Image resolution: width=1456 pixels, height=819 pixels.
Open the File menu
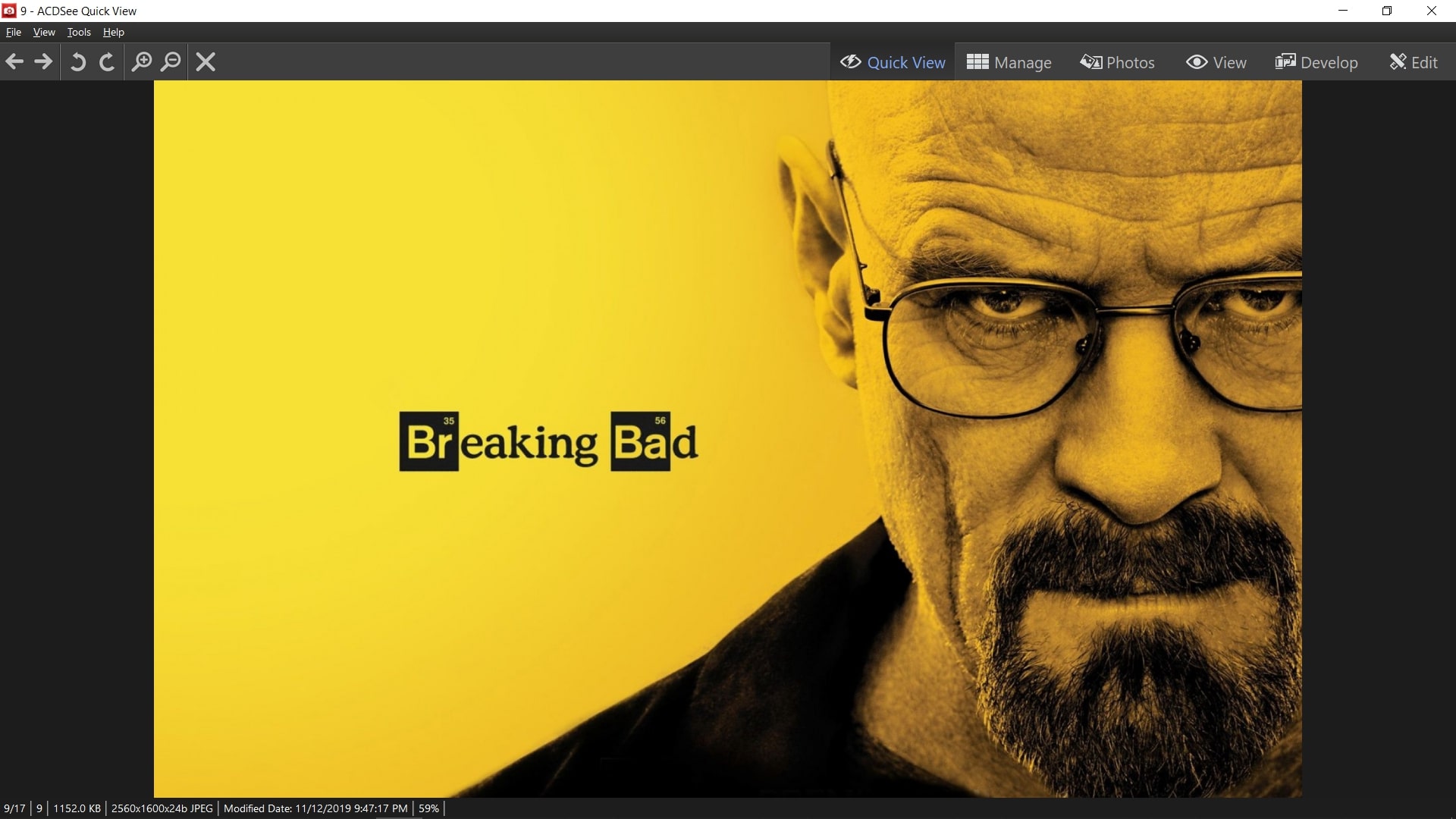click(14, 32)
